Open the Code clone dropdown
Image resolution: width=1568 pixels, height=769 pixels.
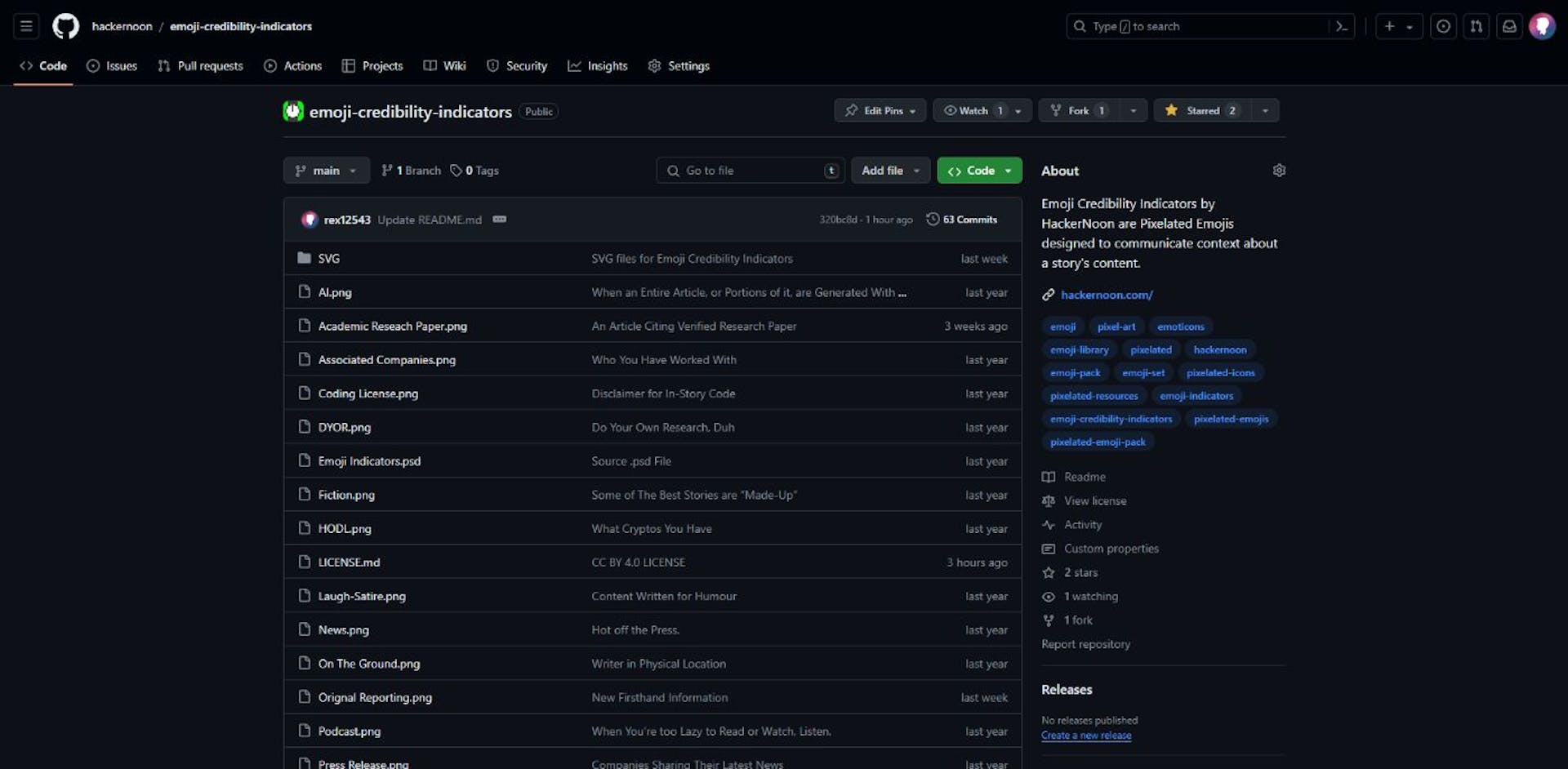(x=979, y=170)
